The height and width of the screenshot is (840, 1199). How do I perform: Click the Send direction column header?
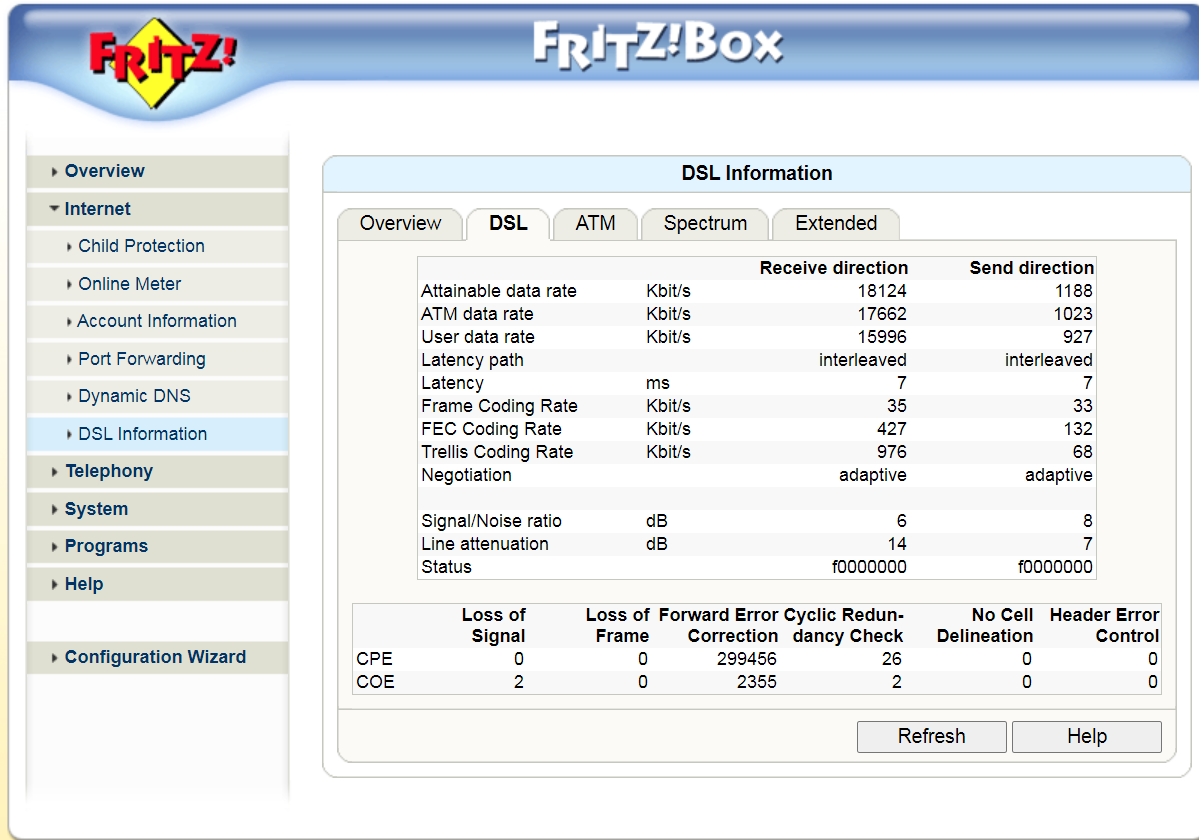click(x=1032, y=268)
